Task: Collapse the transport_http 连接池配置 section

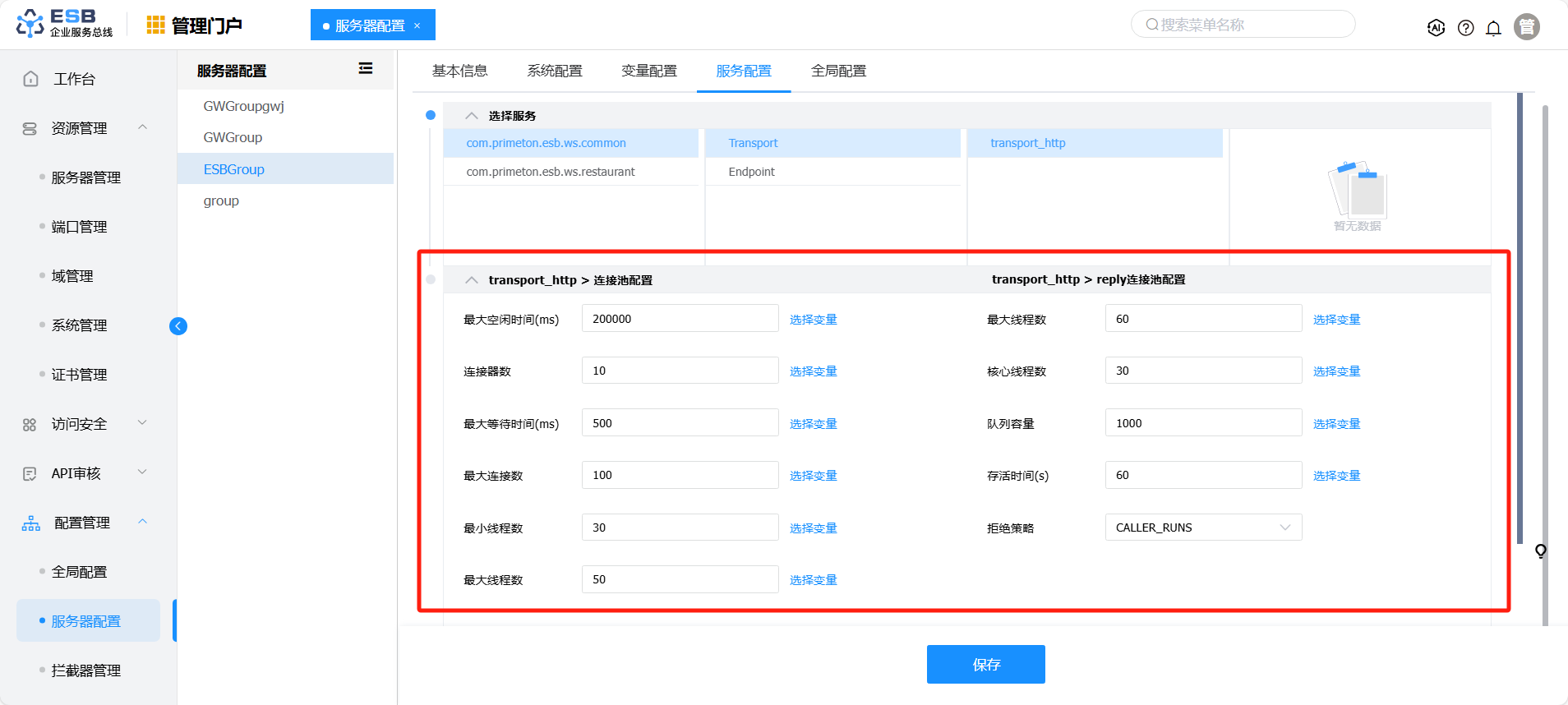Action: 472,280
